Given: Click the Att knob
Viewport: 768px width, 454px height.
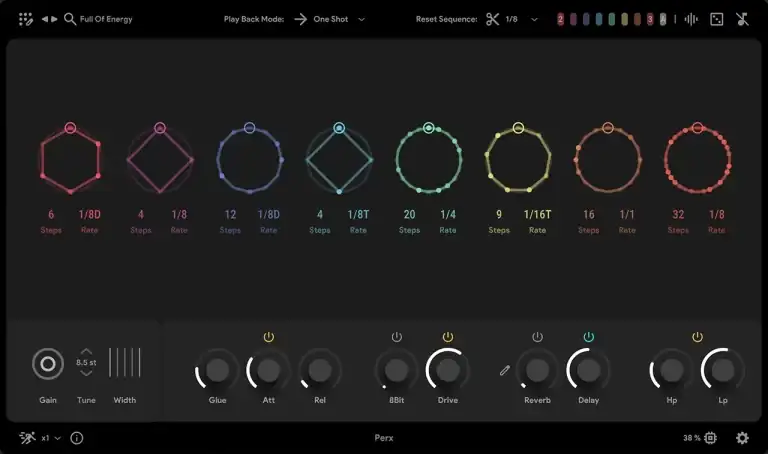Looking at the screenshot, I should pos(268,370).
